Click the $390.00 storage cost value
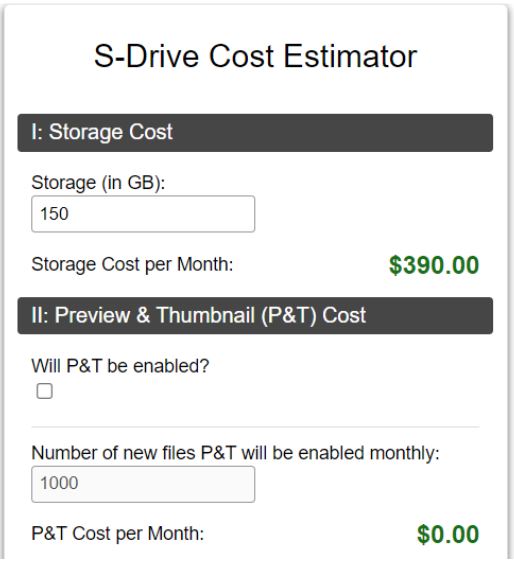514x562 pixels. [x=434, y=265]
